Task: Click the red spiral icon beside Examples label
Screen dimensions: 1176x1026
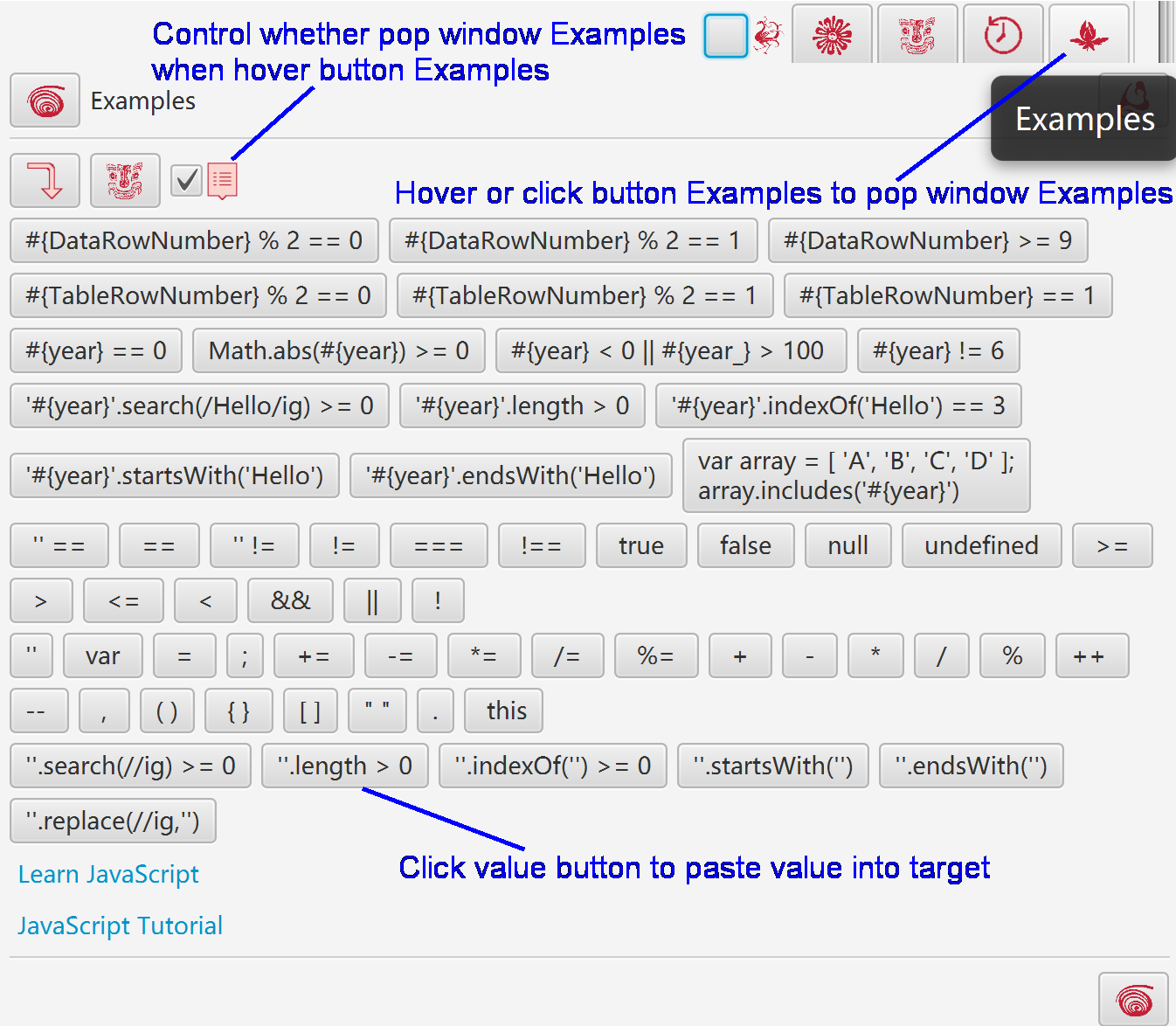Action: point(45,101)
